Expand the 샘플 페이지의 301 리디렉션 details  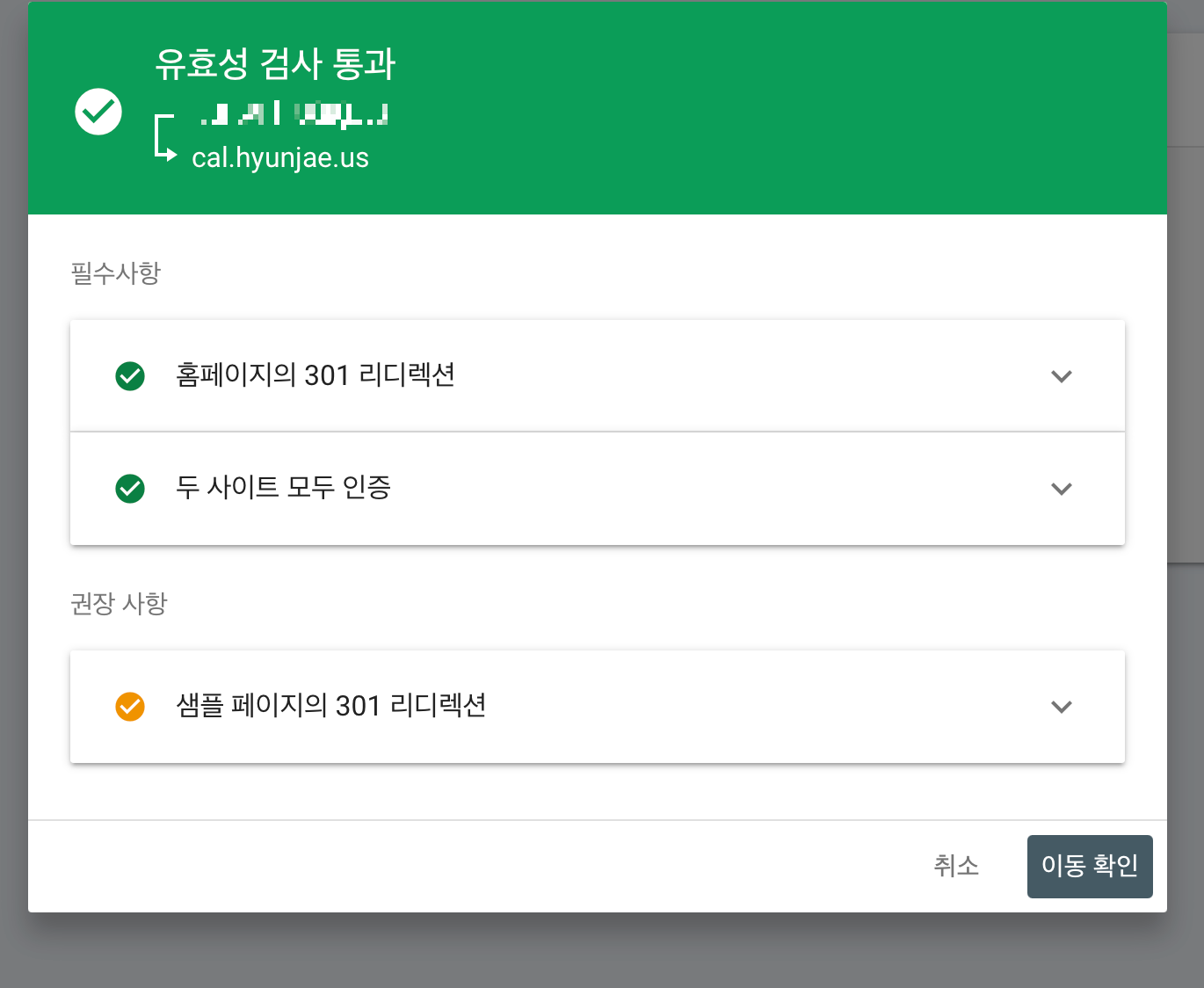pyautogui.click(x=1062, y=707)
